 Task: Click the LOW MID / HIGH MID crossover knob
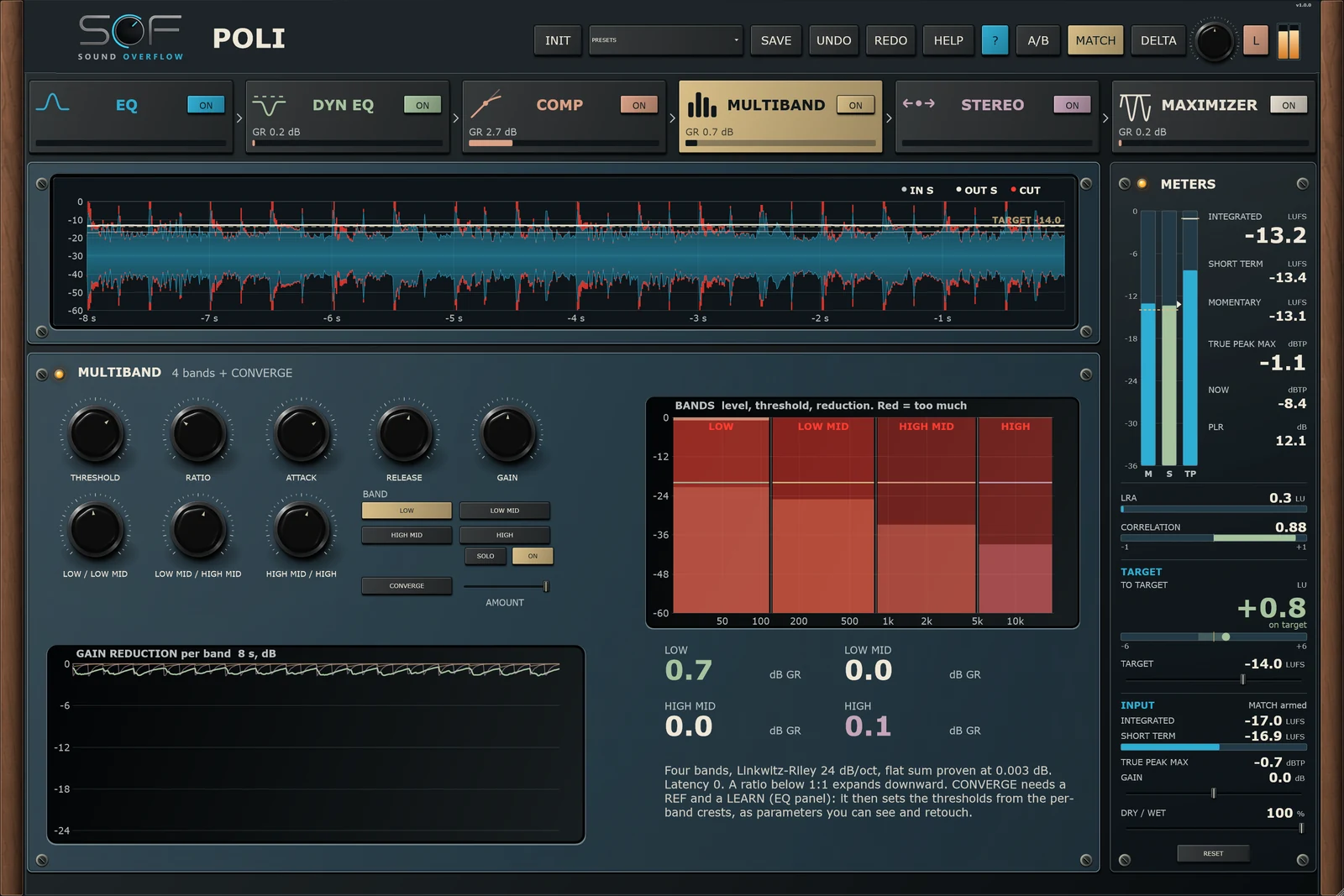coord(198,530)
